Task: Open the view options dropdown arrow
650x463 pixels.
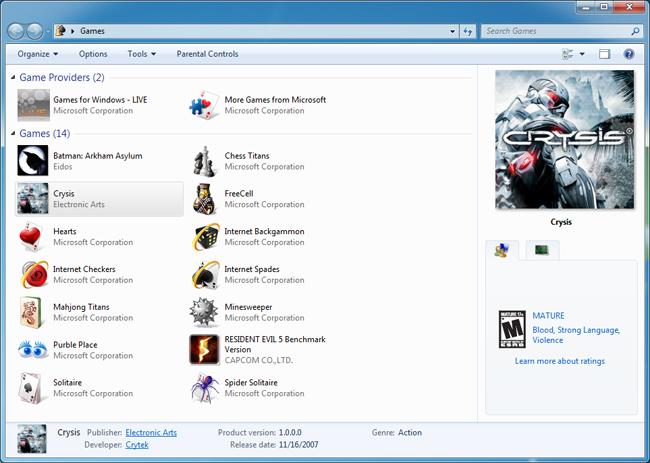Action: pyautogui.click(x=582, y=54)
